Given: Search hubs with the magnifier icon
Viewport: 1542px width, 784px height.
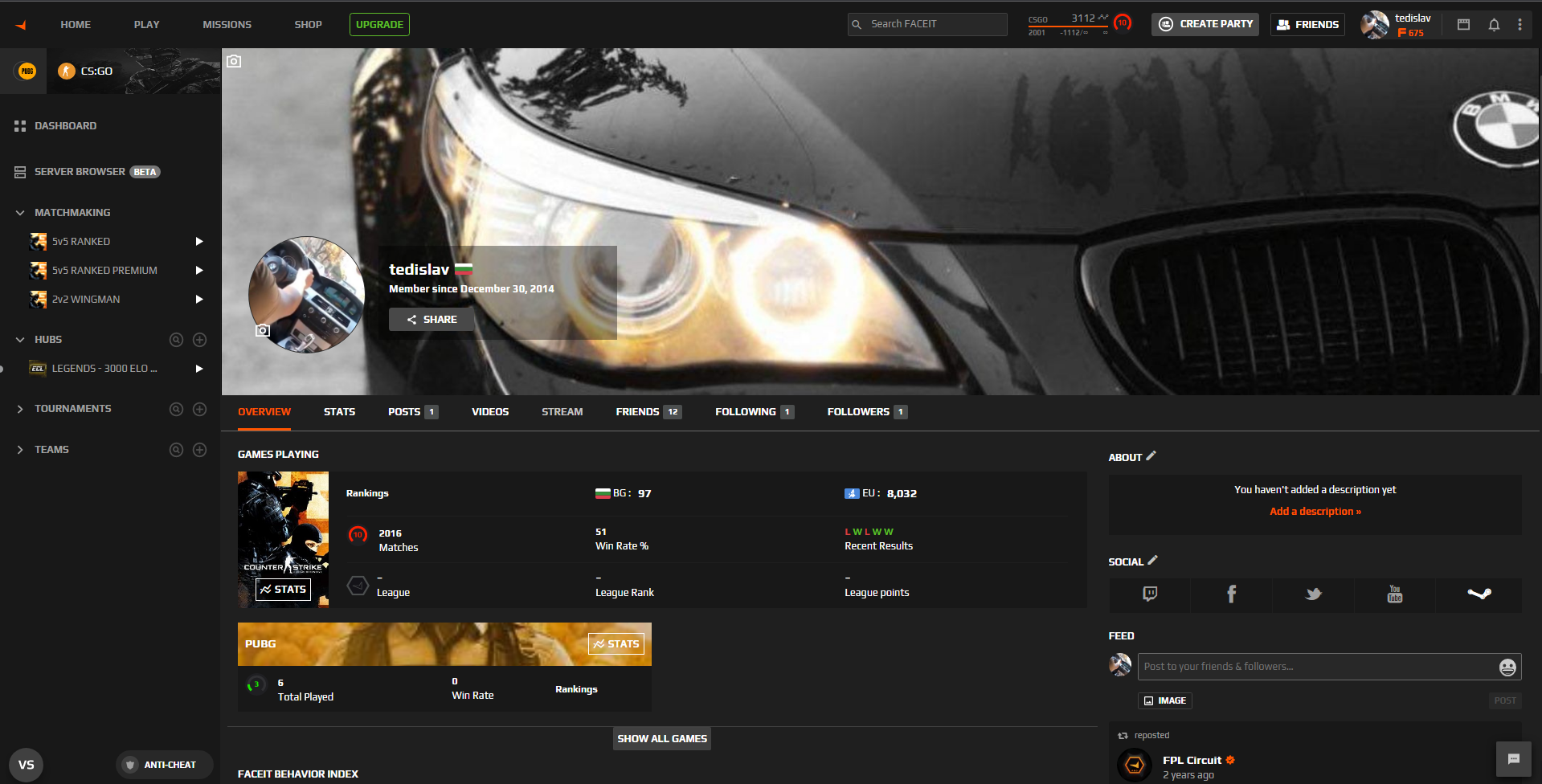Looking at the screenshot, I should [x=176, y=340].
